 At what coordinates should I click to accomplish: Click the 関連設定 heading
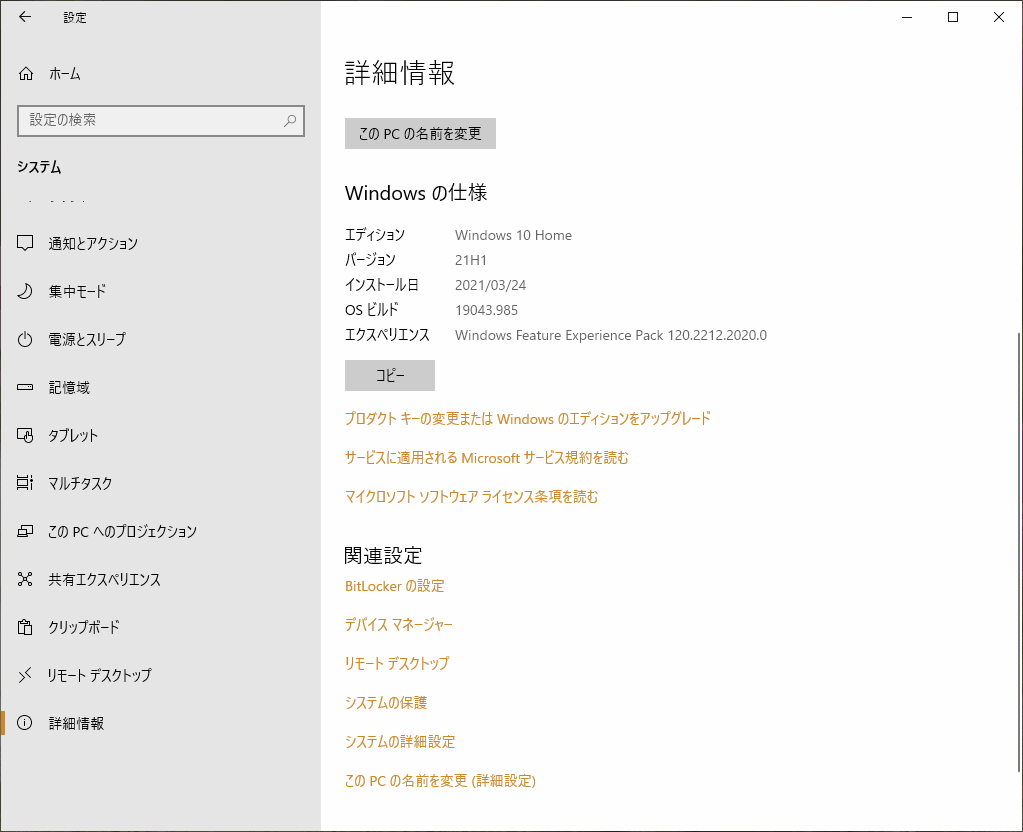(384, 555)
